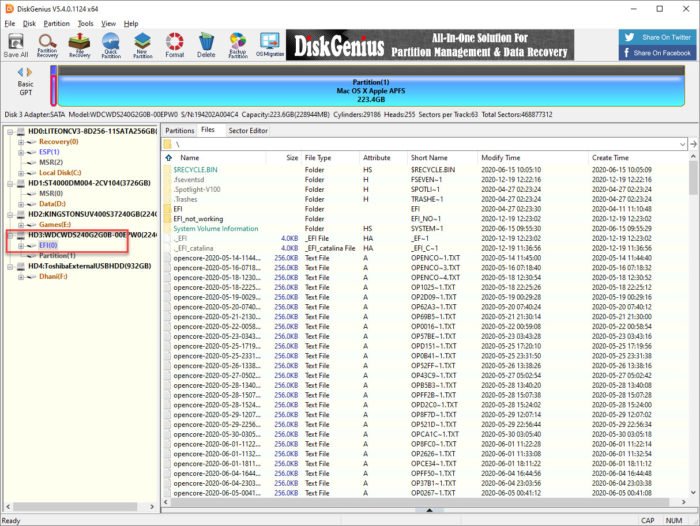Expand the Local Disk(C:) node
The height and width of the screenshot is (526, 700).
point(21,173)
